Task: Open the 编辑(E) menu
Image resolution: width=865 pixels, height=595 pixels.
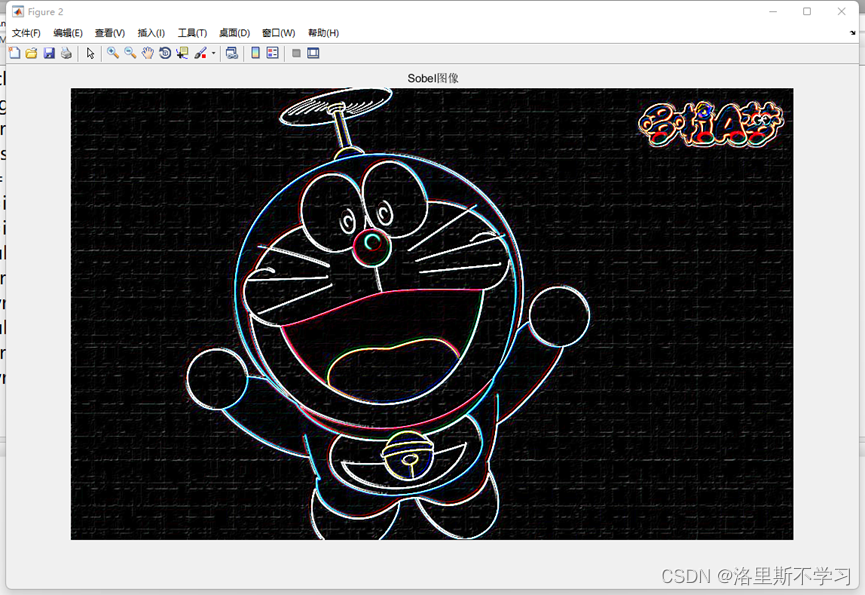Action: [68, 33]
